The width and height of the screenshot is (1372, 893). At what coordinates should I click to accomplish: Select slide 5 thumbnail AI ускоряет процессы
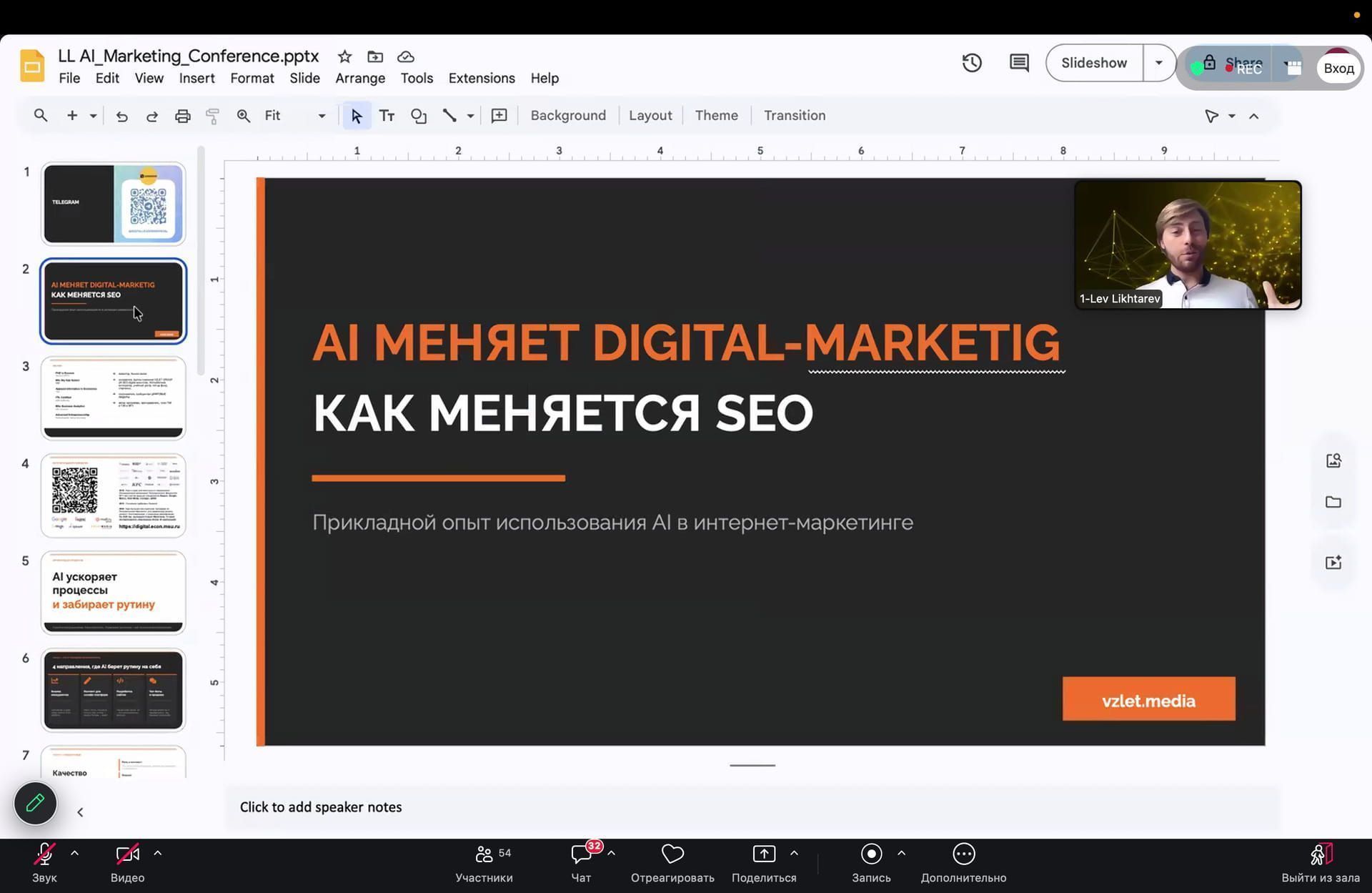point(113,592)
